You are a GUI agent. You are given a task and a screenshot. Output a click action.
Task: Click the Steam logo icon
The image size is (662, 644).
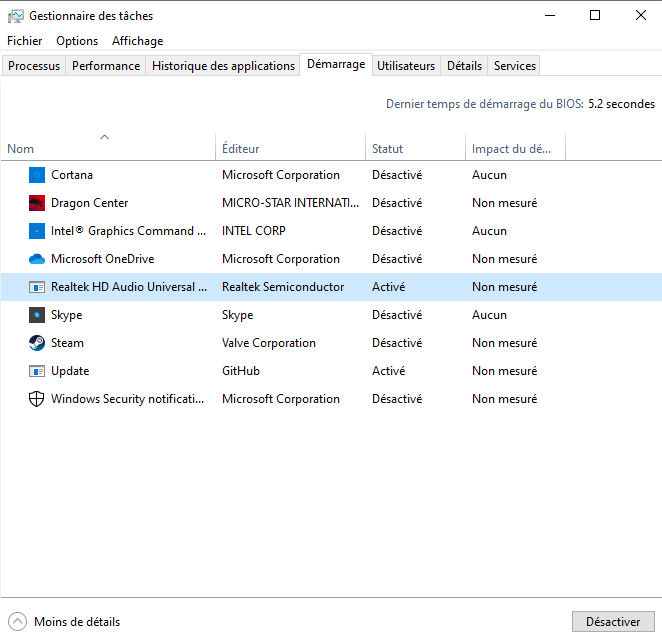tap(37, 343)
